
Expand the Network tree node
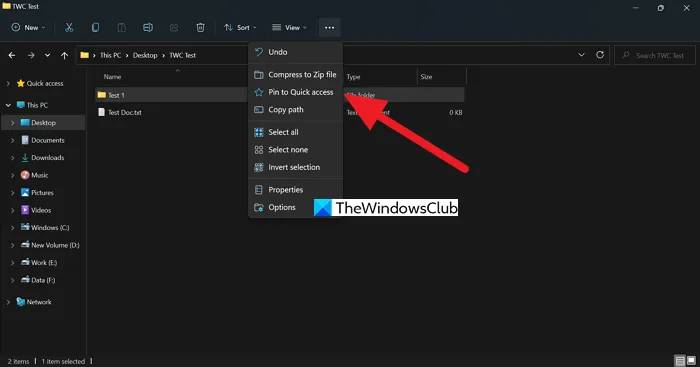tap(8, 302)
